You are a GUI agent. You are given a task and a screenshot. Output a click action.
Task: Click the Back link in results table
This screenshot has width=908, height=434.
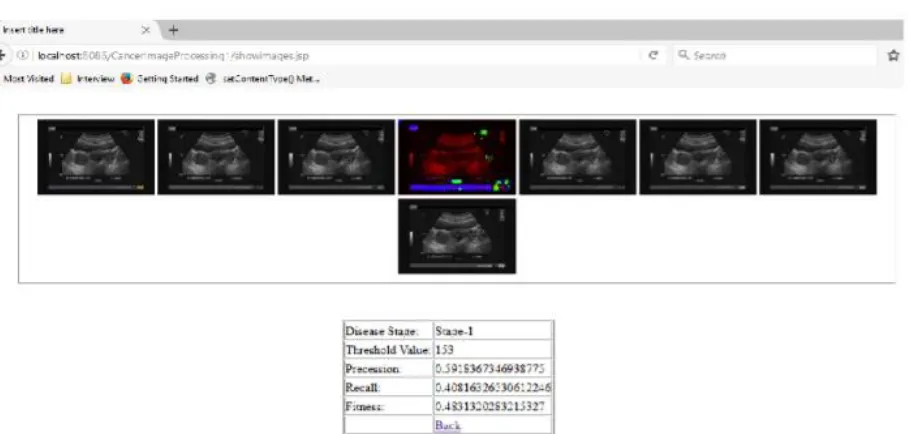point(448,425)
